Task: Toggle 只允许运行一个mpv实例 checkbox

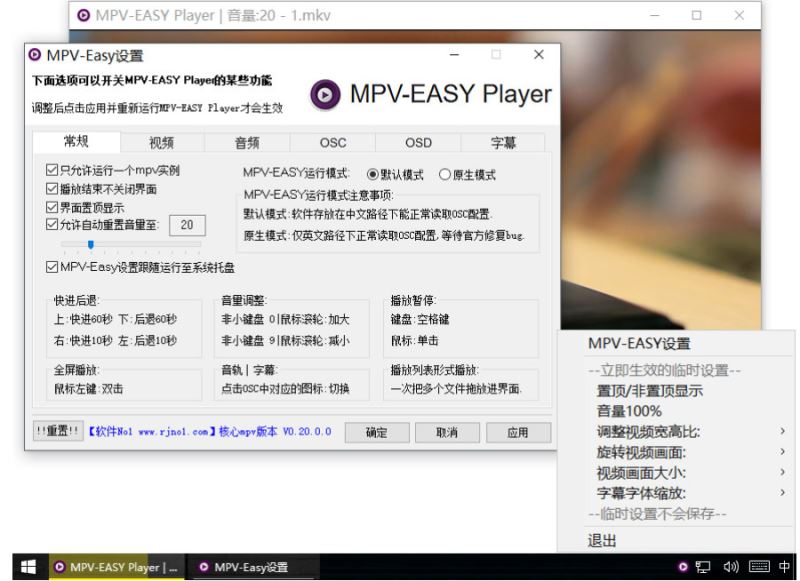Action: point(52,170)
